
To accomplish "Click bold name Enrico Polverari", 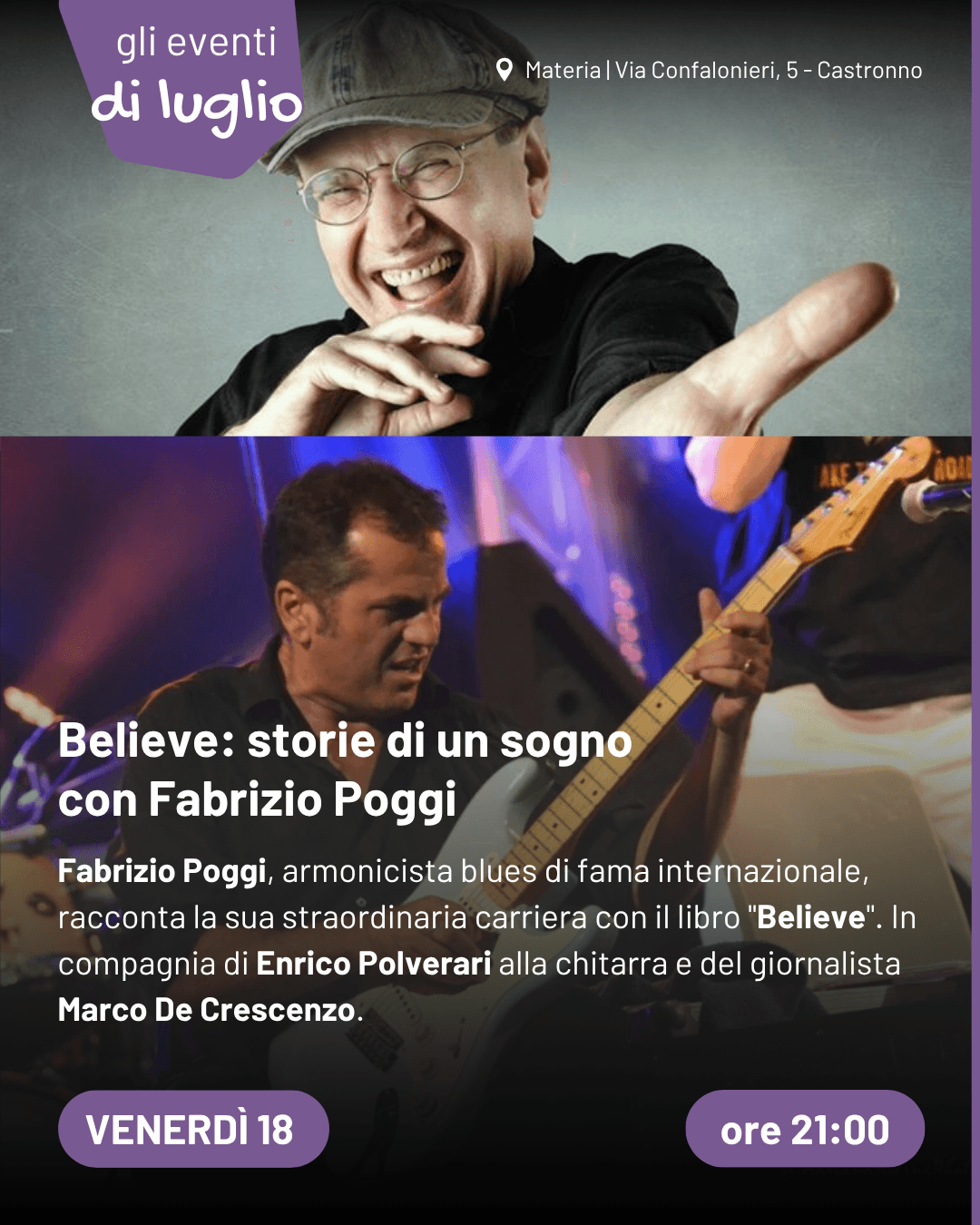I will (374, 964).
